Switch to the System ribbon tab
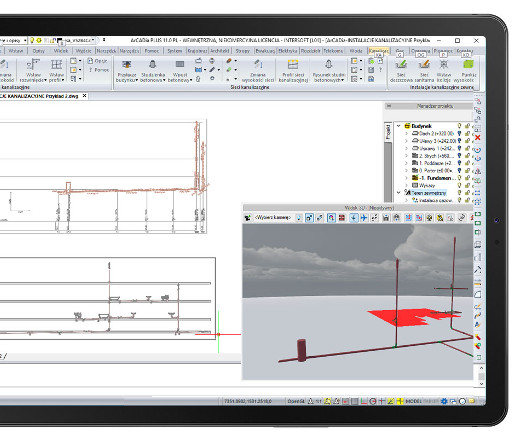The width and height of the screenshot is (520, 441). (x=174, y=51)
